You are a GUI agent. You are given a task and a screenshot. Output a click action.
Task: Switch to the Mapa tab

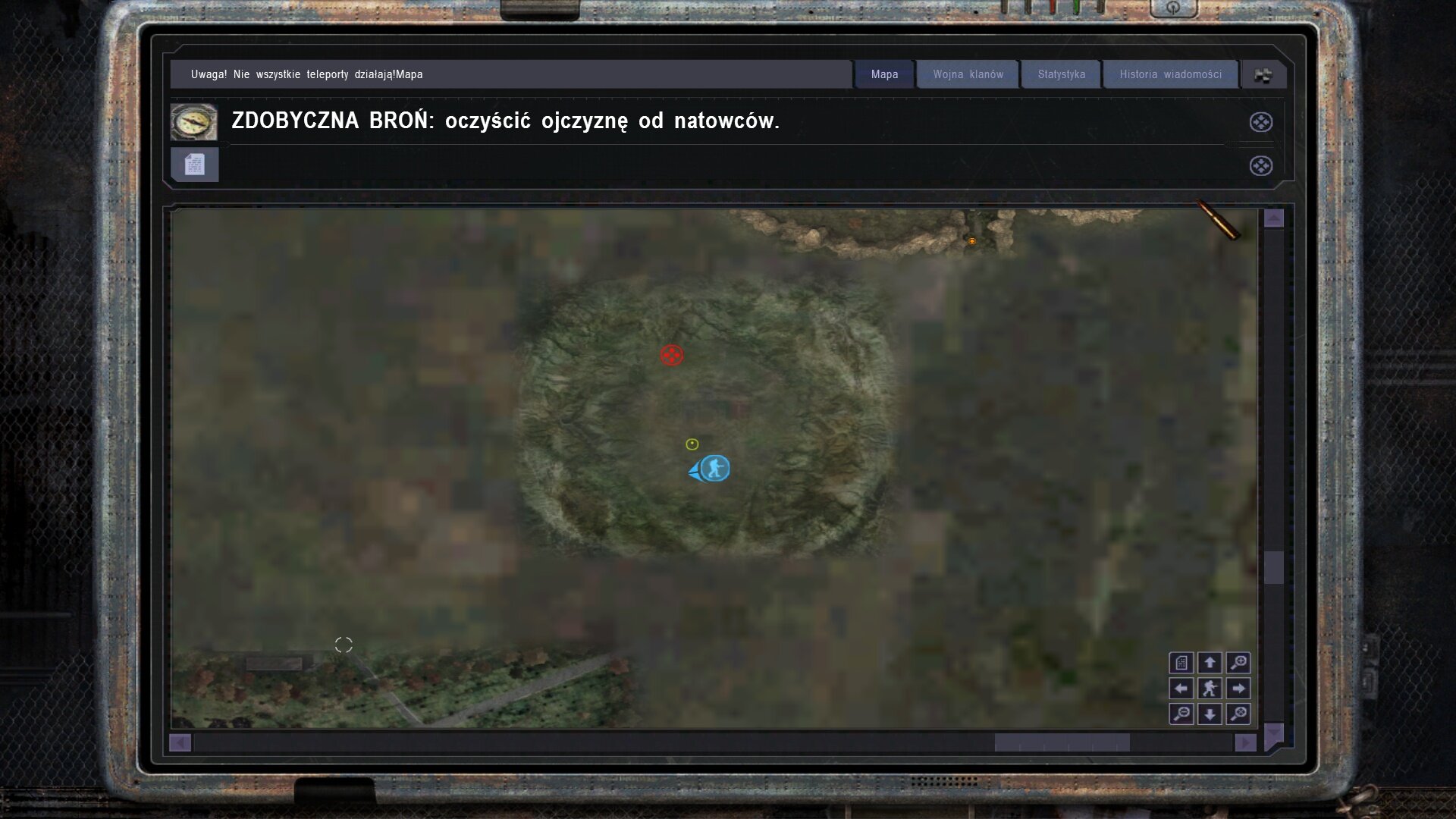coord(884,74)
